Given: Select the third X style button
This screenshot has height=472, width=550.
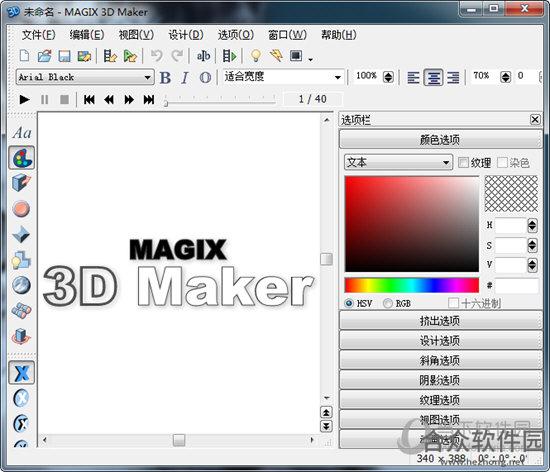Looking at the screenshot, I should coord(21,424).
